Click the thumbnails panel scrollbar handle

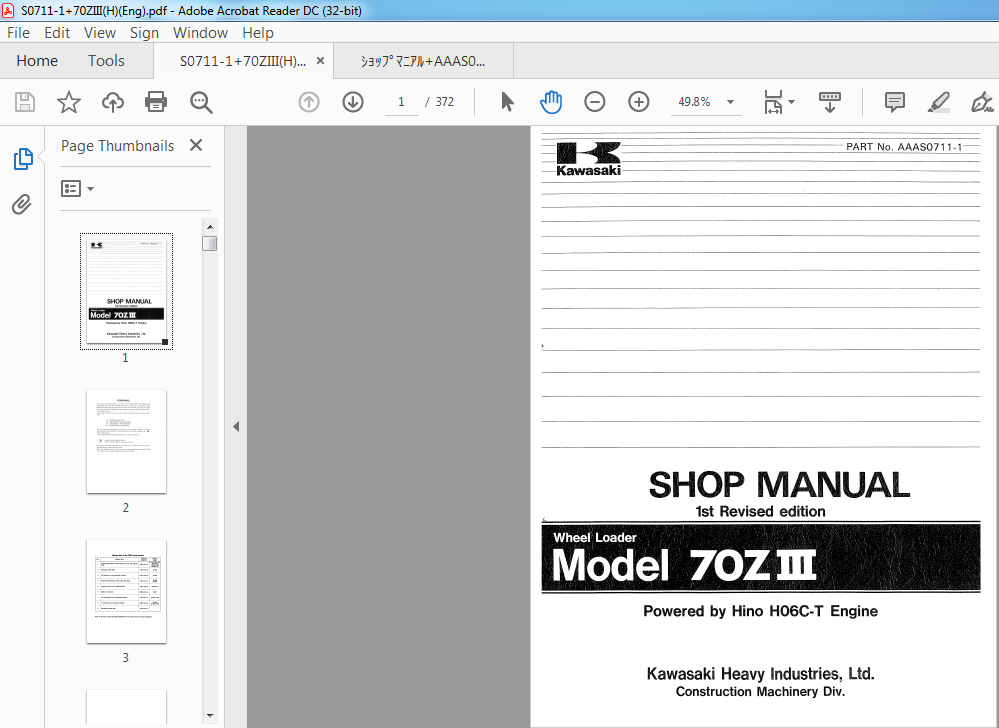pos(210,243)
